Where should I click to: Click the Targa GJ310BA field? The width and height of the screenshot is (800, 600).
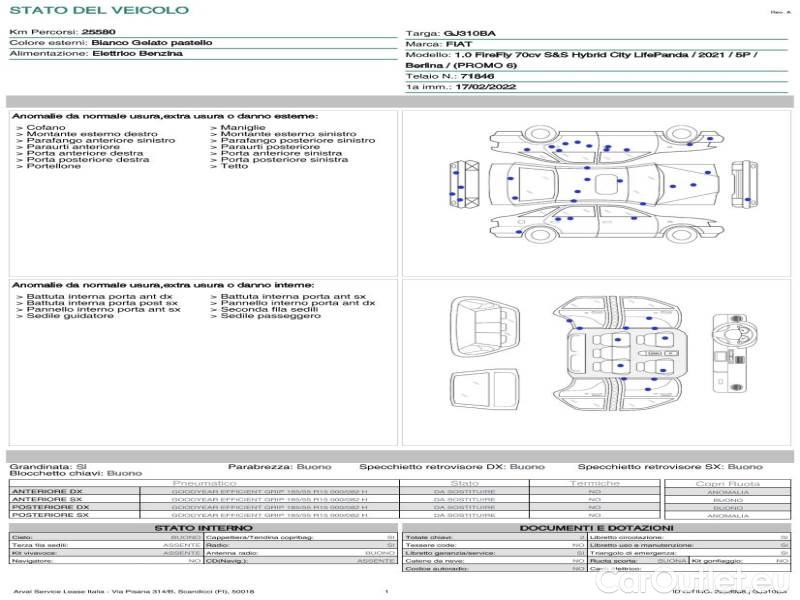tap(451, 33)
